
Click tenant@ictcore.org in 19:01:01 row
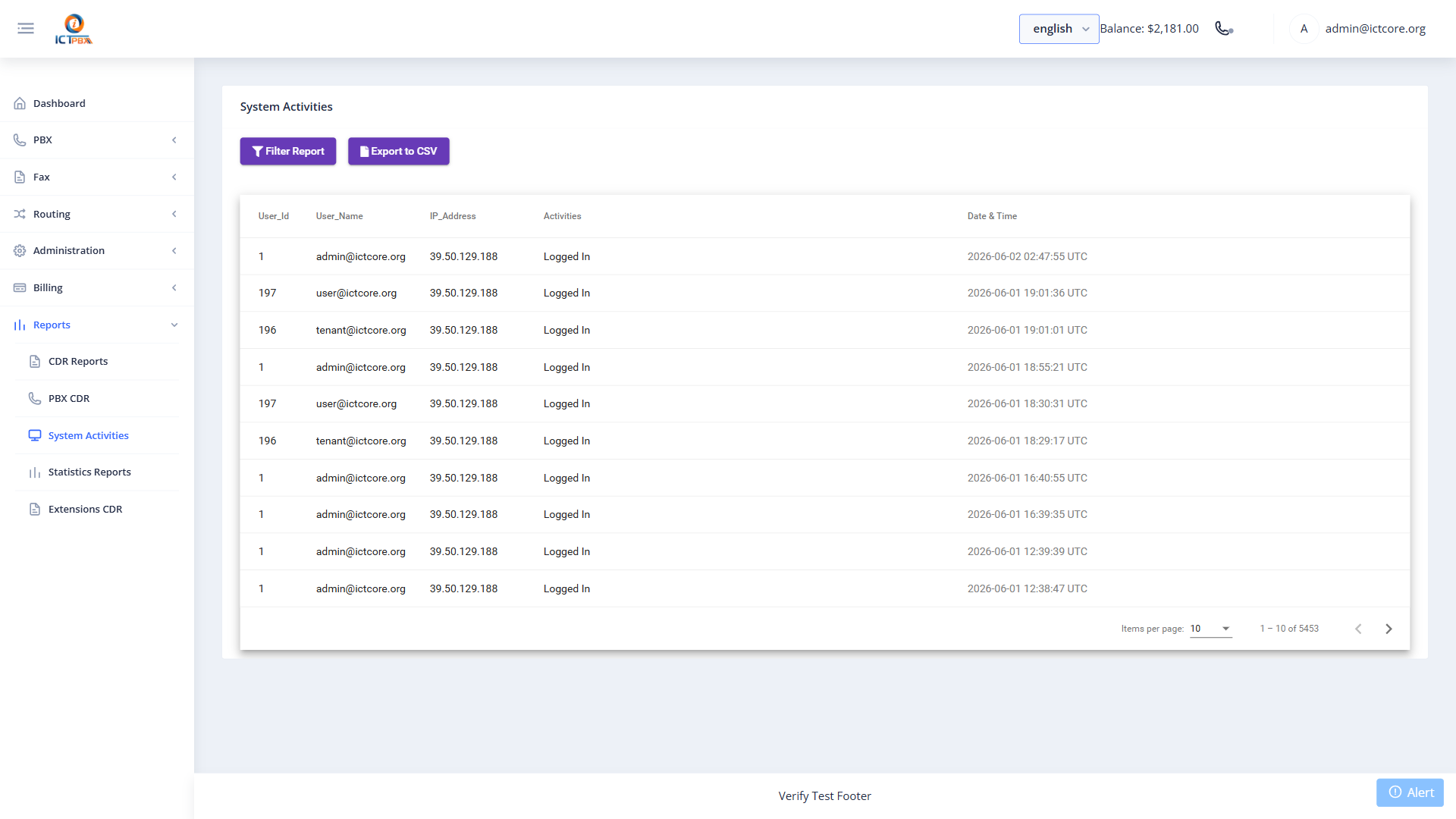point(361,331)
